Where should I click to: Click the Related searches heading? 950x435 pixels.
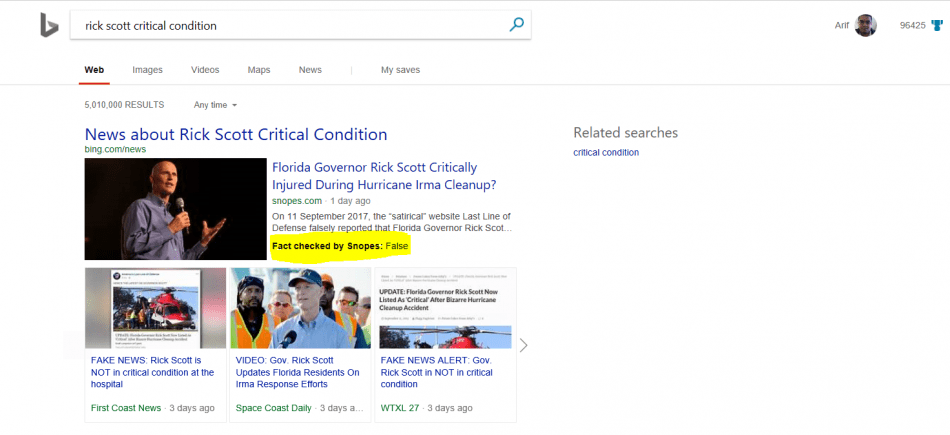click(x=626, y=133)
